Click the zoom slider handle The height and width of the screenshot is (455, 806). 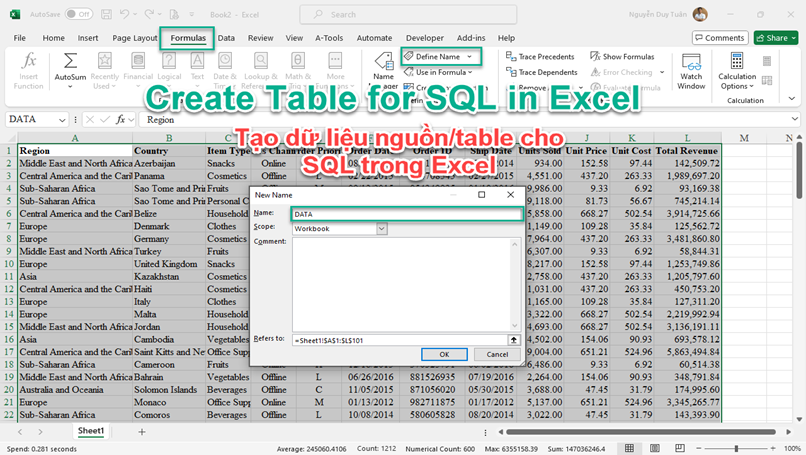(x=736, y=448)
